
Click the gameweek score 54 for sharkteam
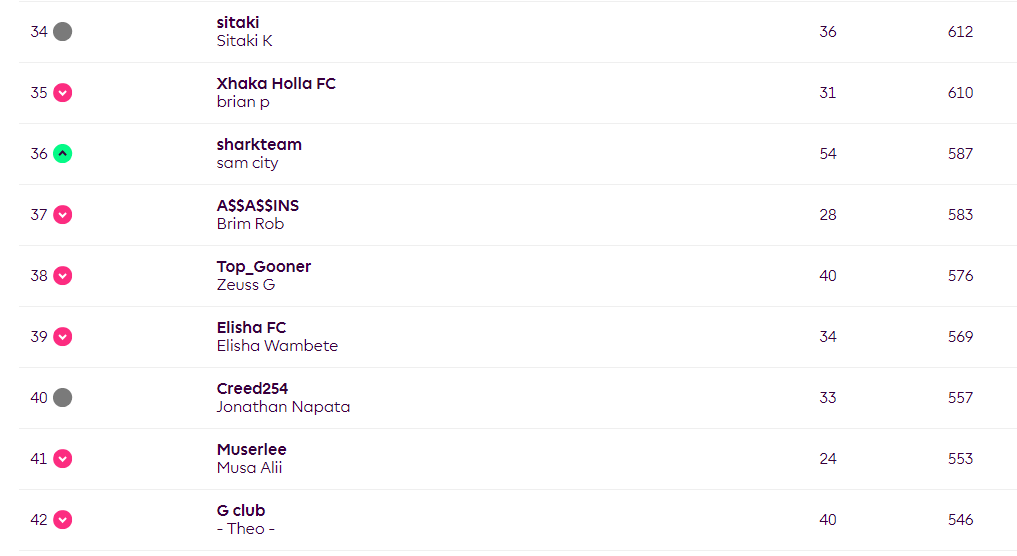pos(828,153)
